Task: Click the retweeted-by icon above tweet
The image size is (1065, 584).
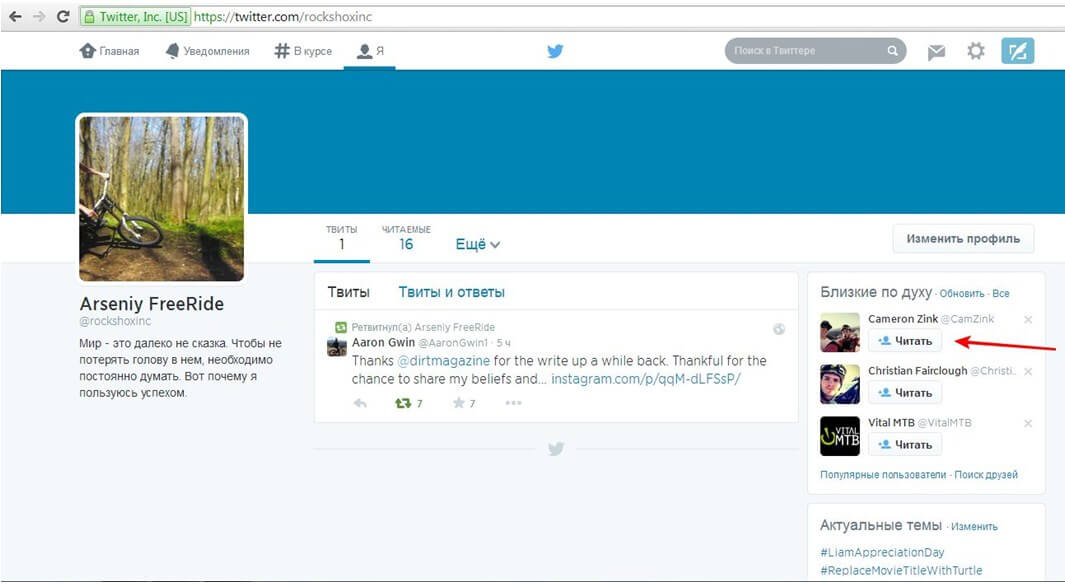Action: [341, 327]
